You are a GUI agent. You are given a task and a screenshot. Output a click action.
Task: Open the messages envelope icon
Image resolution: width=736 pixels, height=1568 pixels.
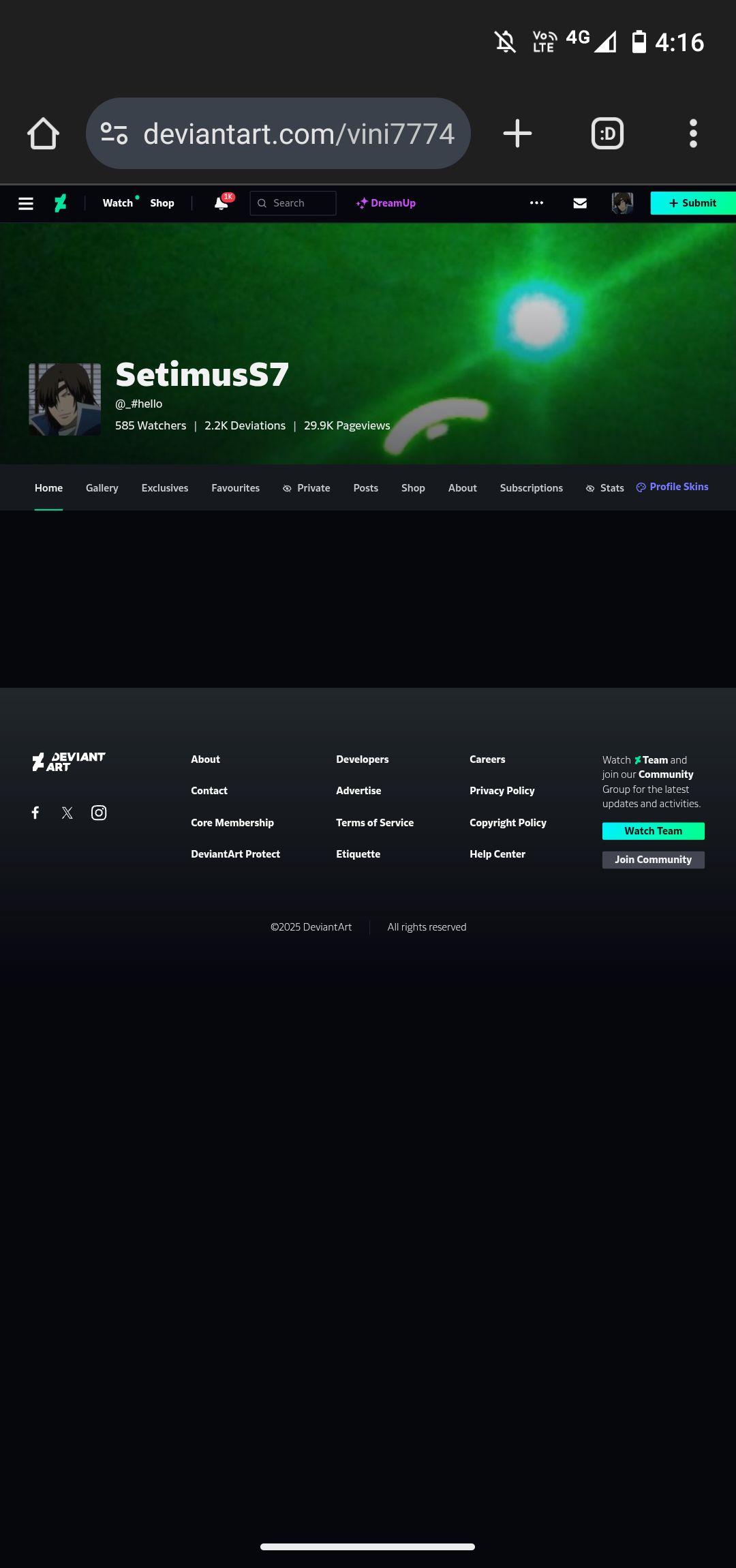coord(580,203)
